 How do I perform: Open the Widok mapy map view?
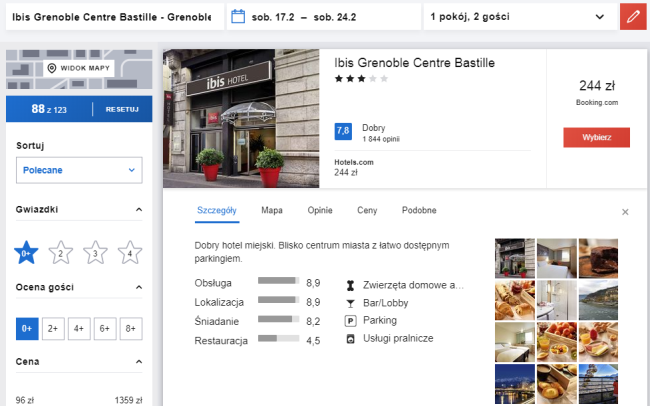(x=79, y=69)
